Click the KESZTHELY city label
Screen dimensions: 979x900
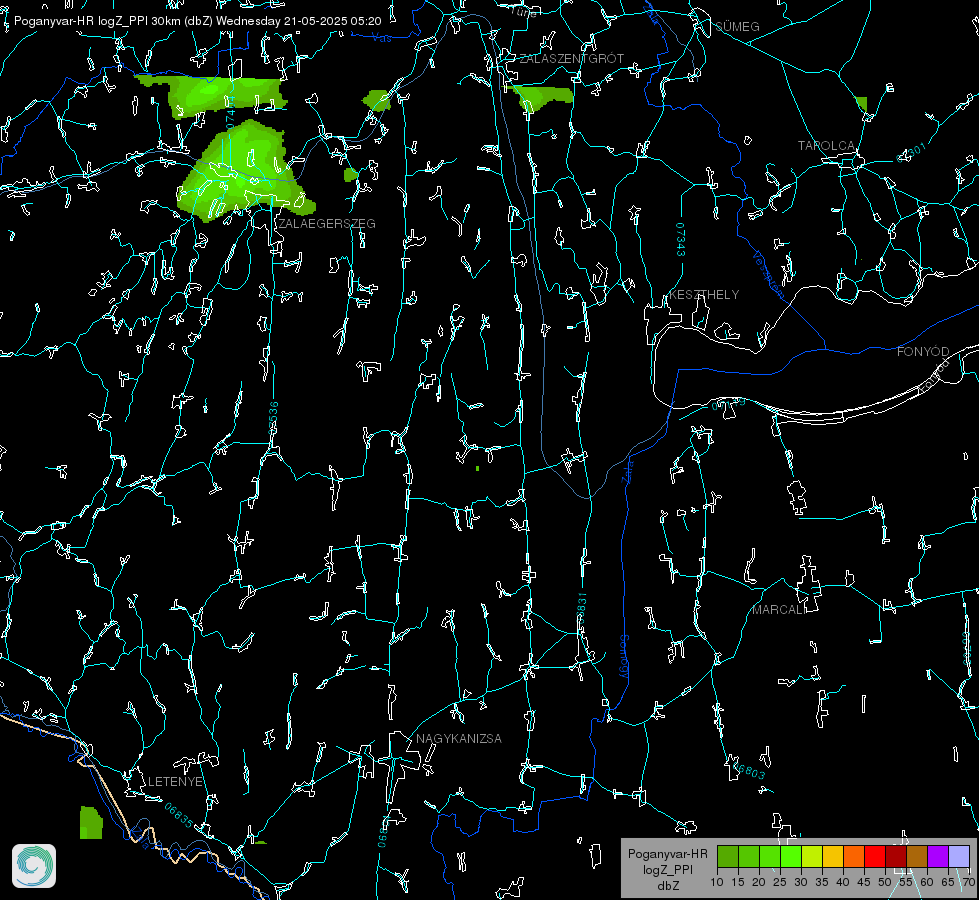pos(704,295)
